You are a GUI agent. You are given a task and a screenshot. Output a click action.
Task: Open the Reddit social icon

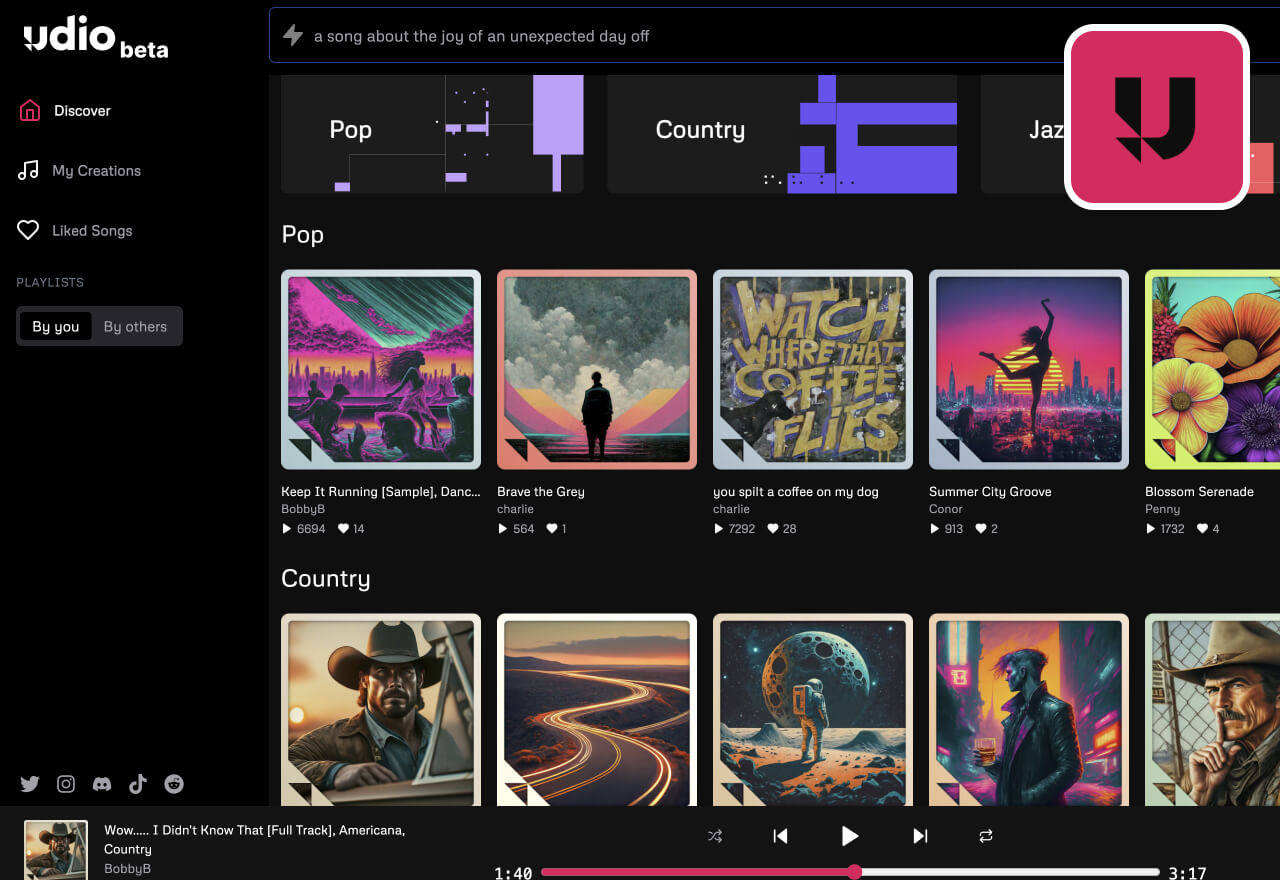[x=174, y=784]
